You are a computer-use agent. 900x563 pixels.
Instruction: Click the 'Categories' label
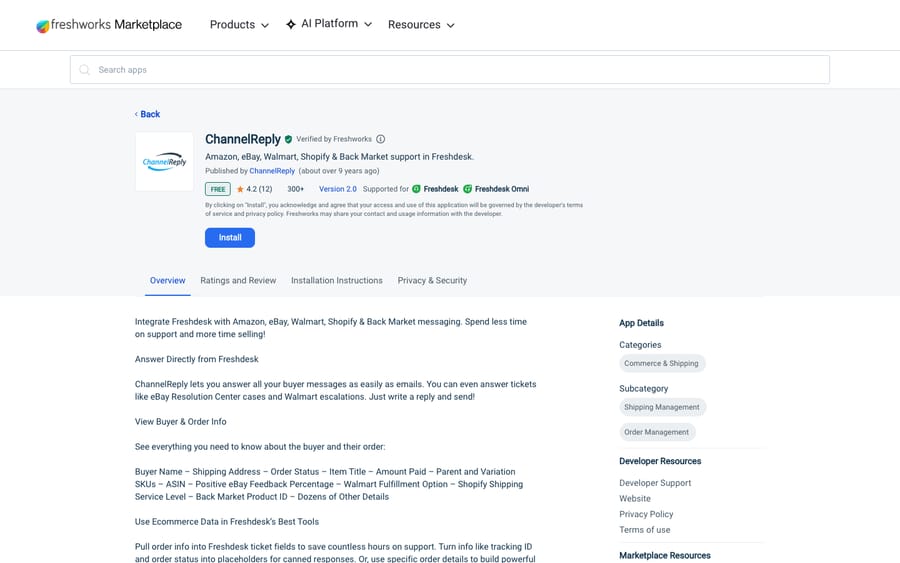pyautogui.click(x=640, y=345)
